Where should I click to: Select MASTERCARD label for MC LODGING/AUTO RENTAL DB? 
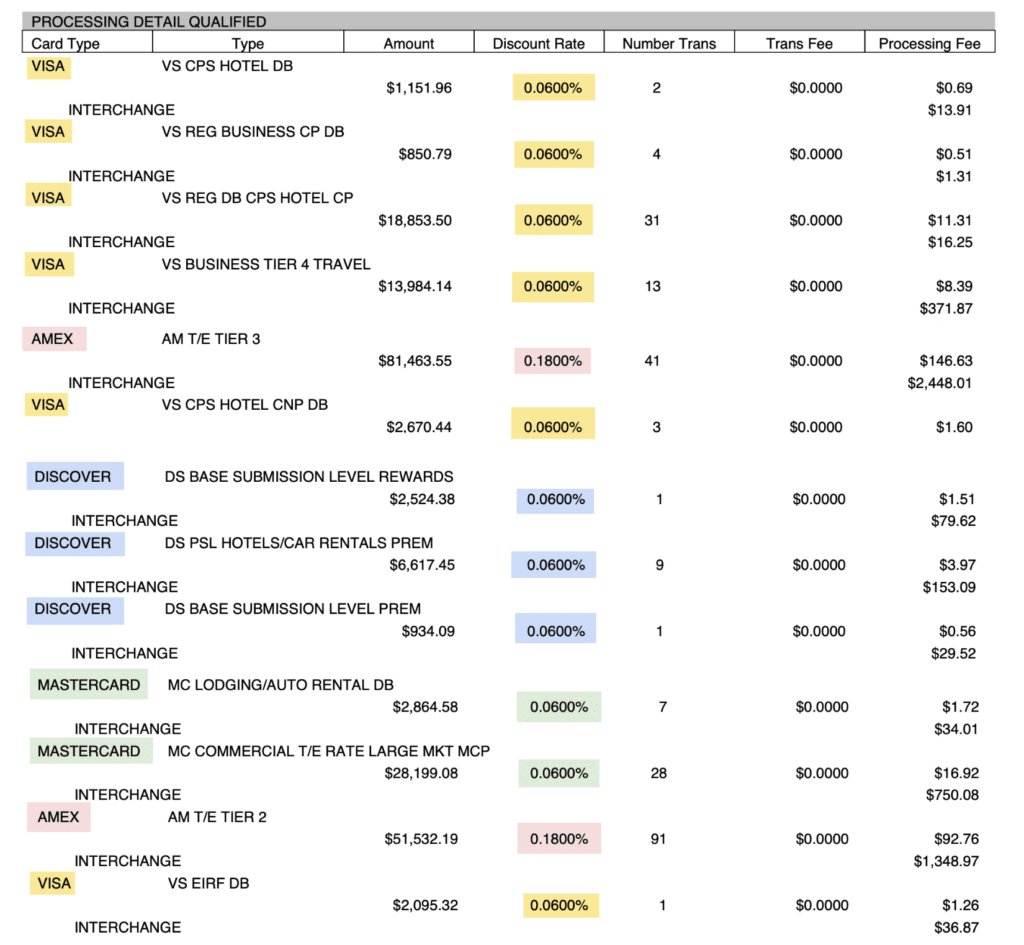88,685
